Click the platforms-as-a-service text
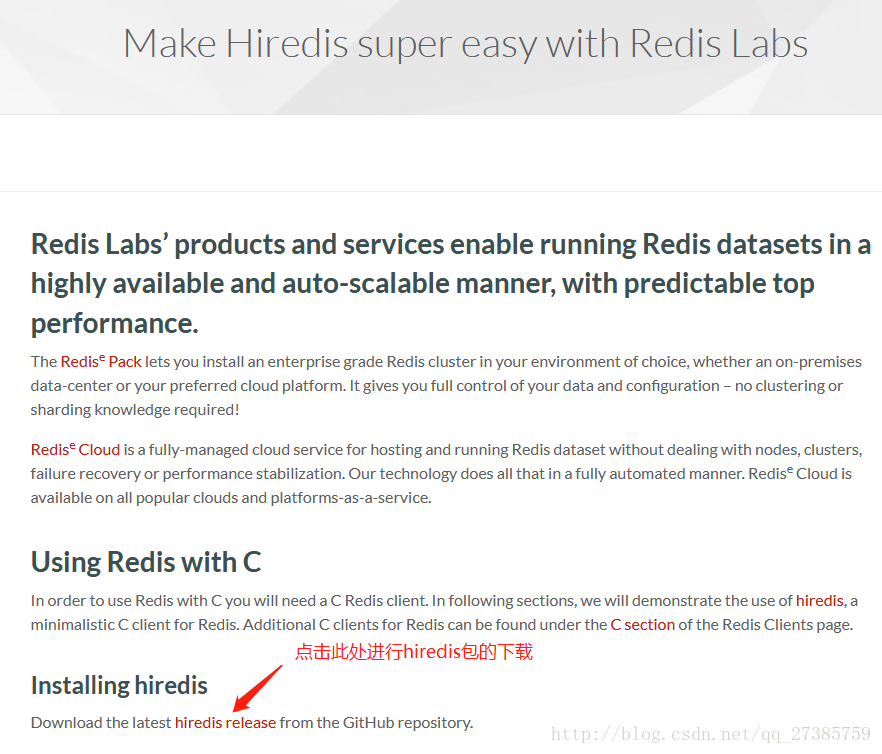 pyautogui.click(x=351, y=498)
